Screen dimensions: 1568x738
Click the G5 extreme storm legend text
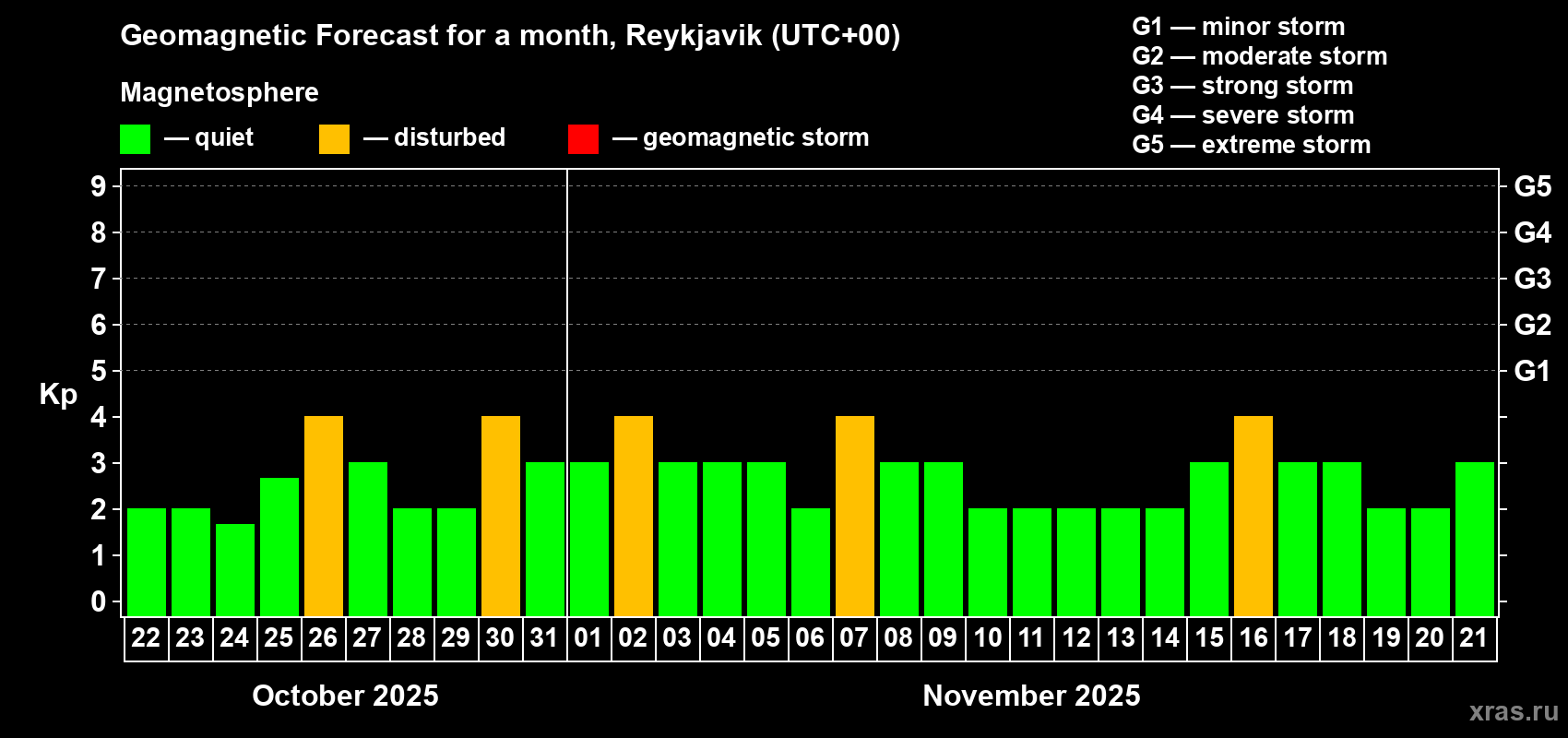coord(1252,145)
